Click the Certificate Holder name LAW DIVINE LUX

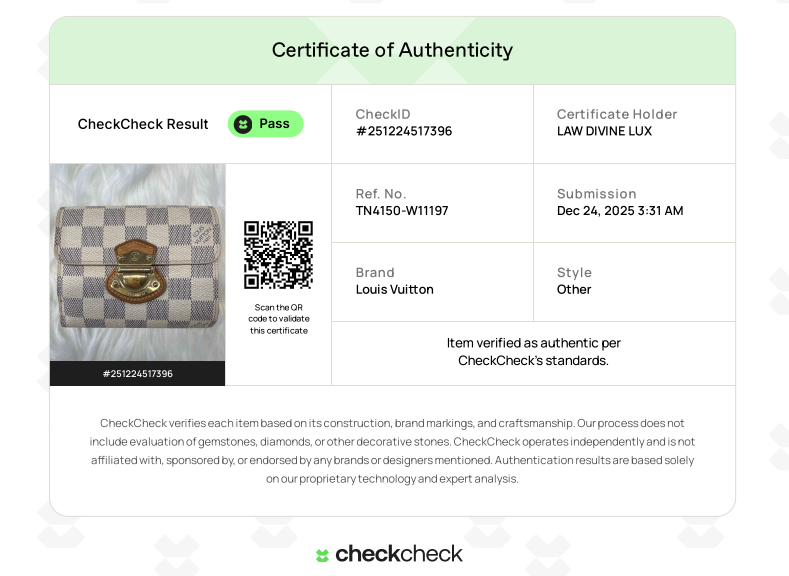[604, 131]
